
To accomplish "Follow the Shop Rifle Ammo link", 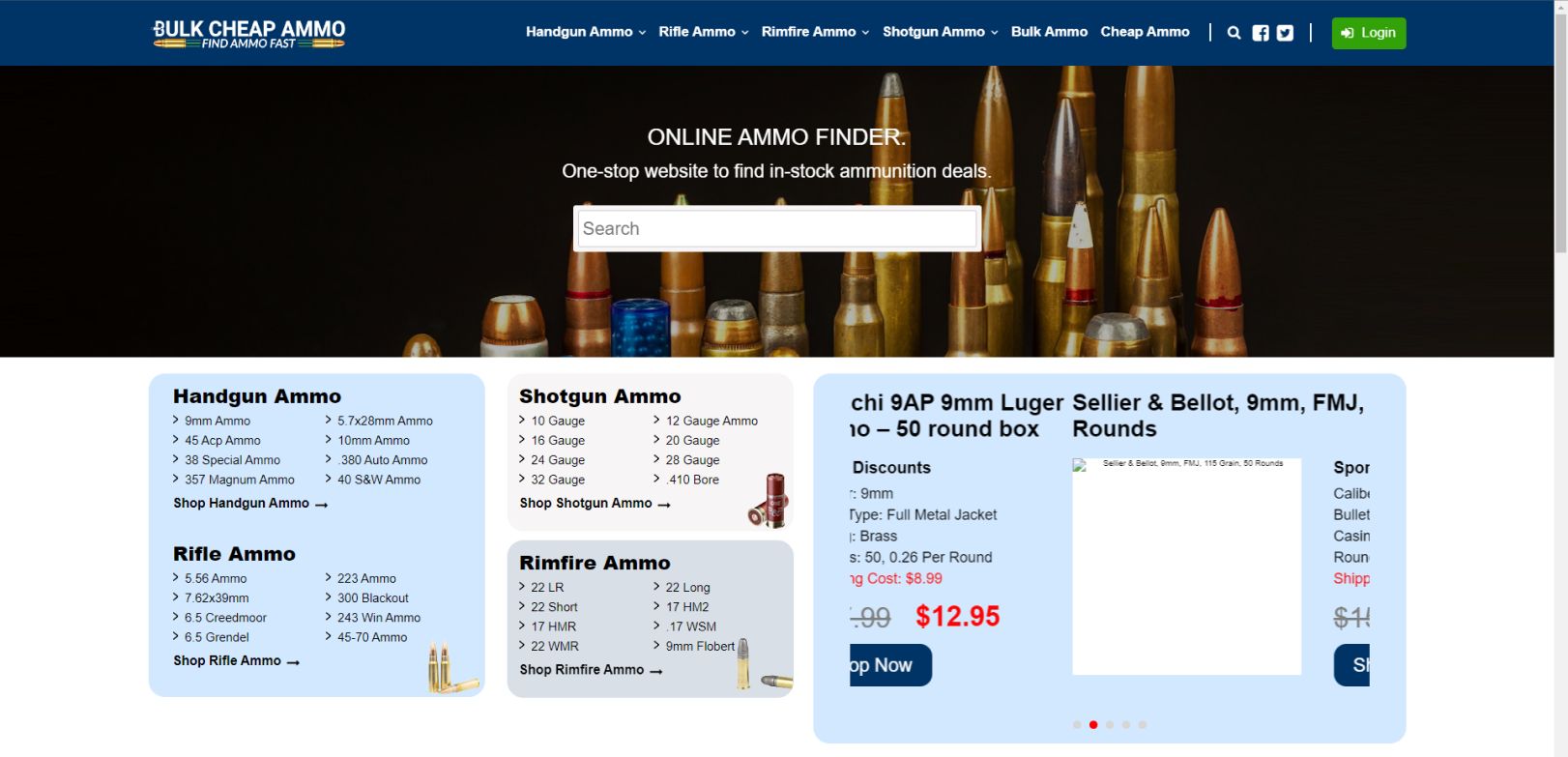I will [x=237, y=660].
